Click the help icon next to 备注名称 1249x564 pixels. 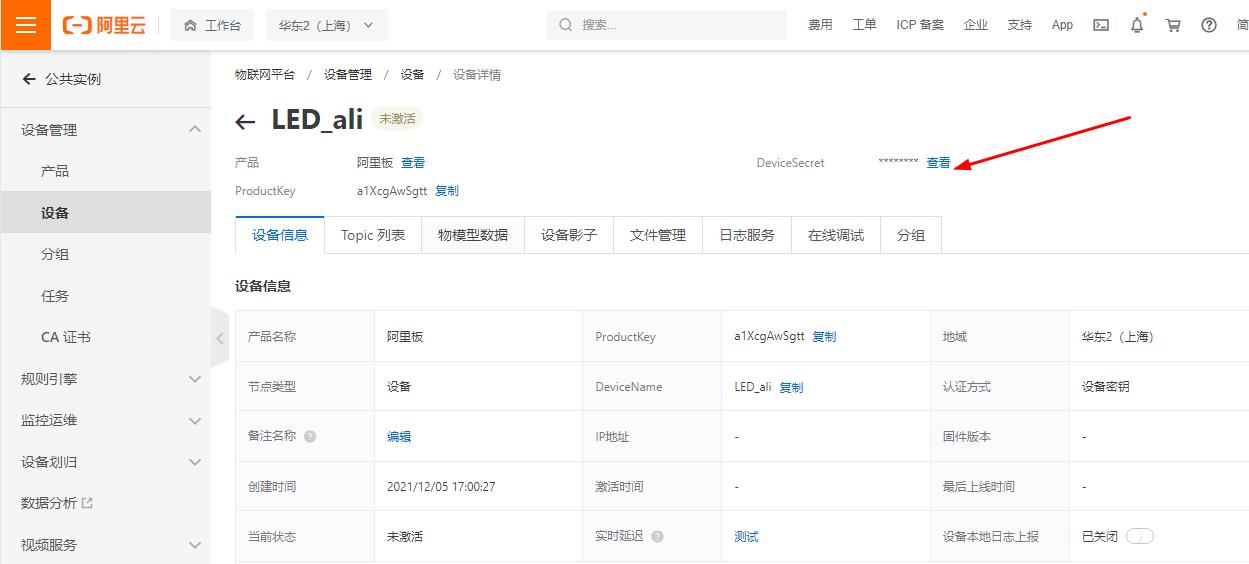coord(310,437)
